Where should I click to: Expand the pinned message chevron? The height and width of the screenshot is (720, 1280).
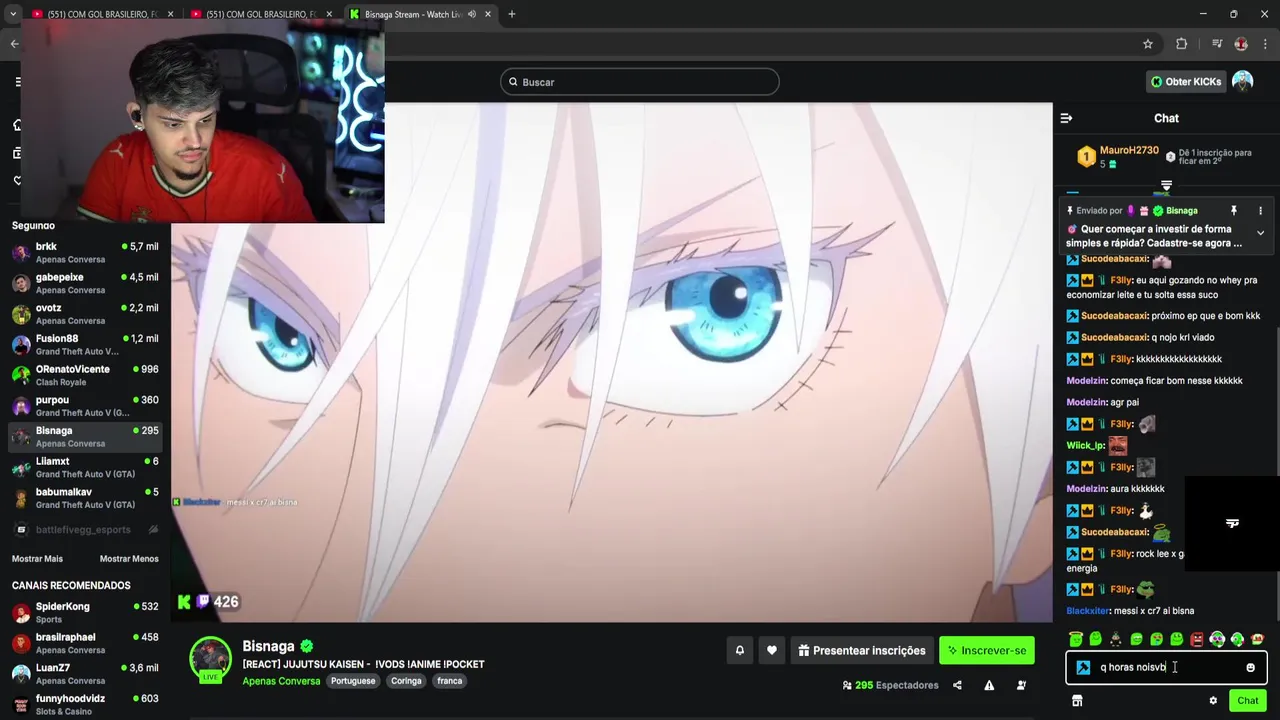(x=1260, y=233)
